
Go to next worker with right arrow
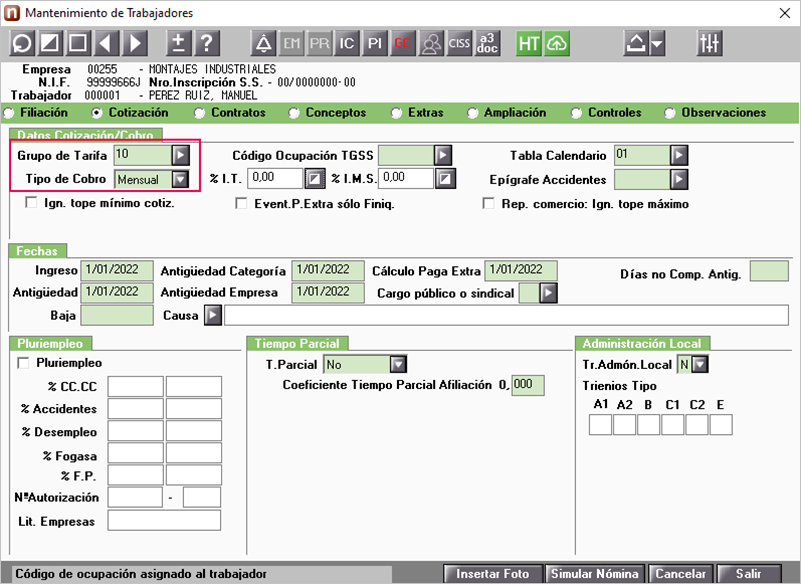[135, 43]
